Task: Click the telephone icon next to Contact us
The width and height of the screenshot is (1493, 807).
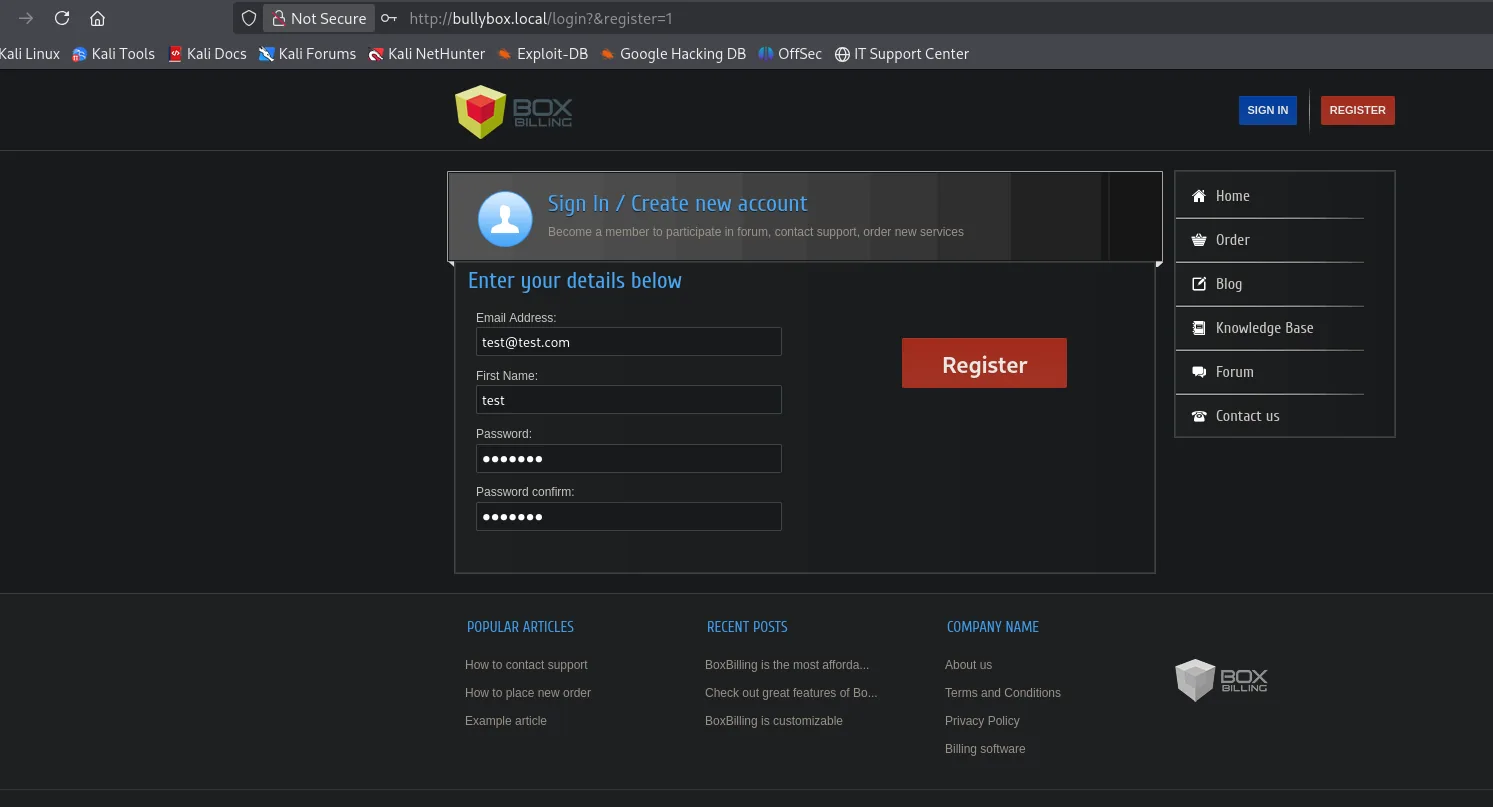Action: coord(1199,416)
